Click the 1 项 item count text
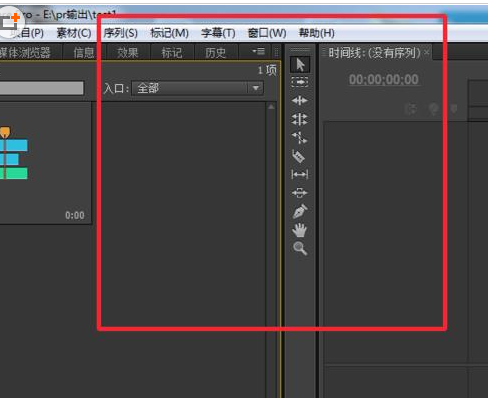Image resolution: width=488 pixels, height=398 pixels. [x=267, y=70]
